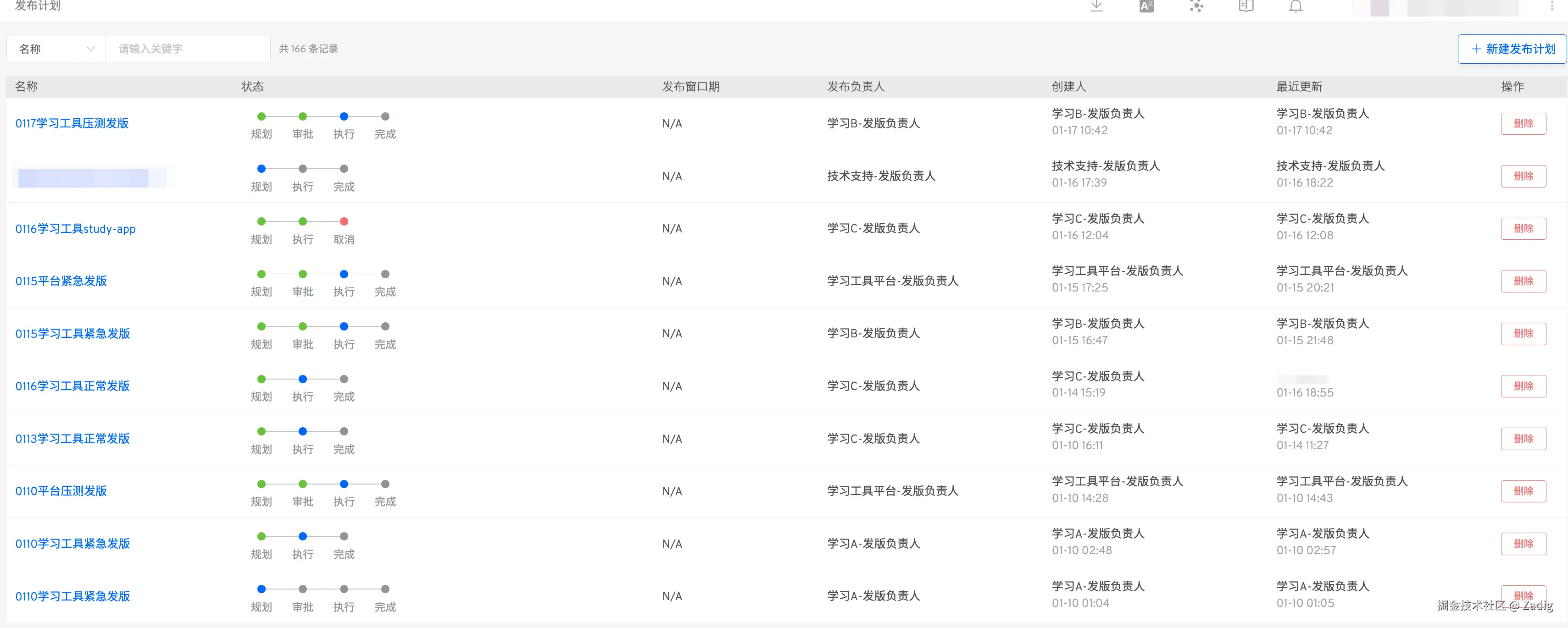Click the 最近更新 column header

click(x=1299, y=86)
